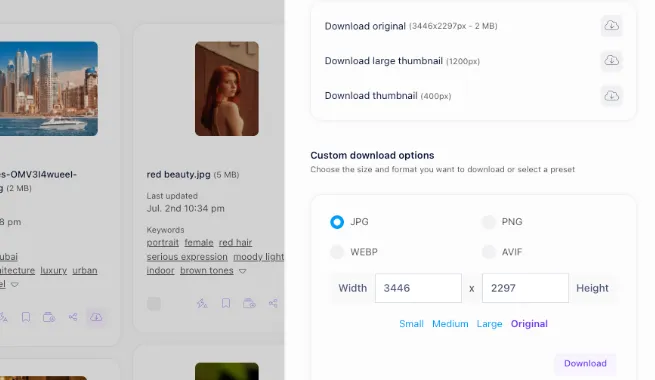This screenshot has height=380, width=655.
Task: Click the luxury keyword
Action: click(53, 271)
